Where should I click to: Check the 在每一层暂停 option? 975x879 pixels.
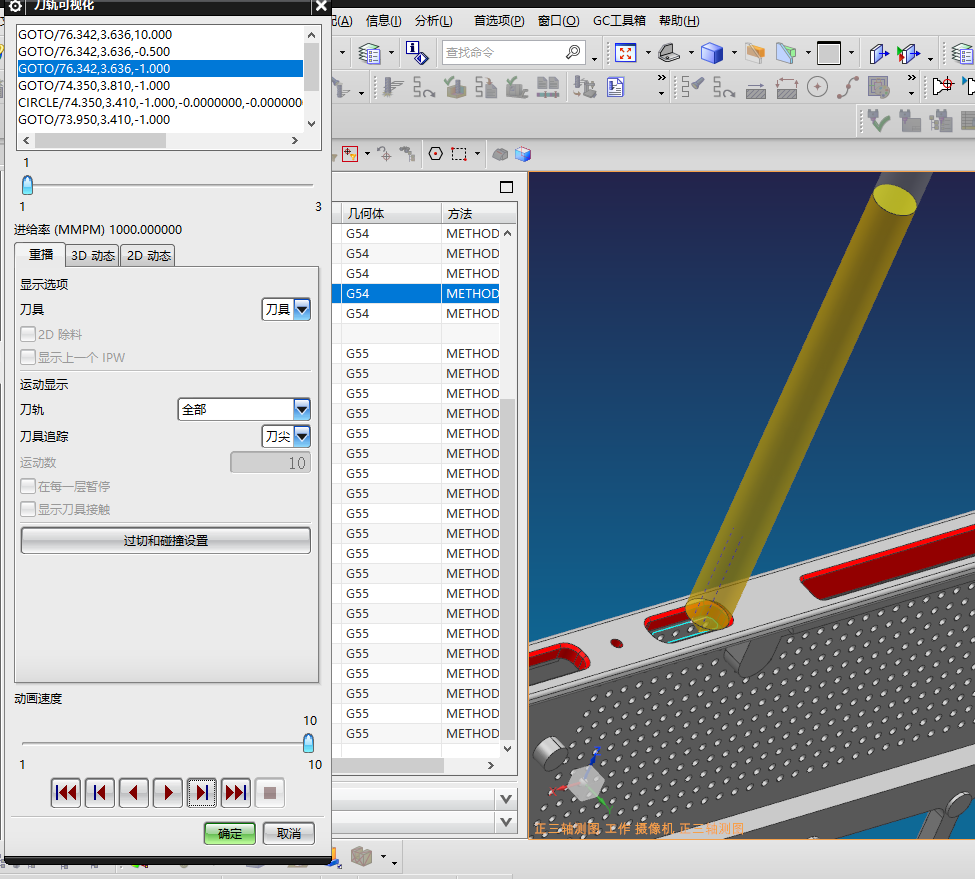point(28,487)
